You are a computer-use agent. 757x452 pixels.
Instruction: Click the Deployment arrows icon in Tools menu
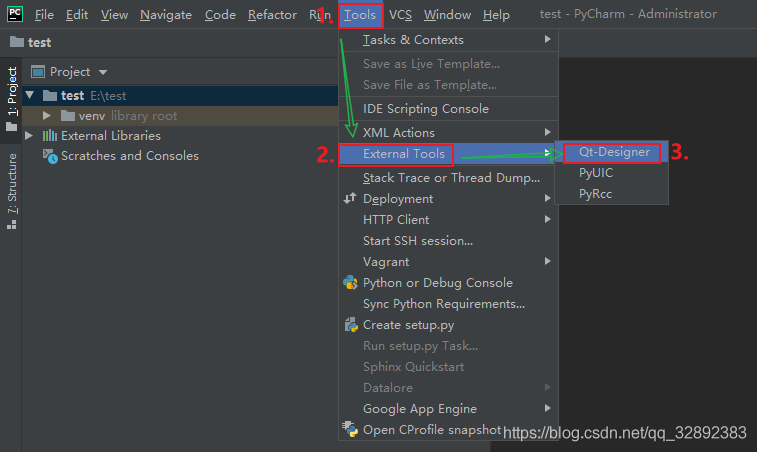[350, 199]
